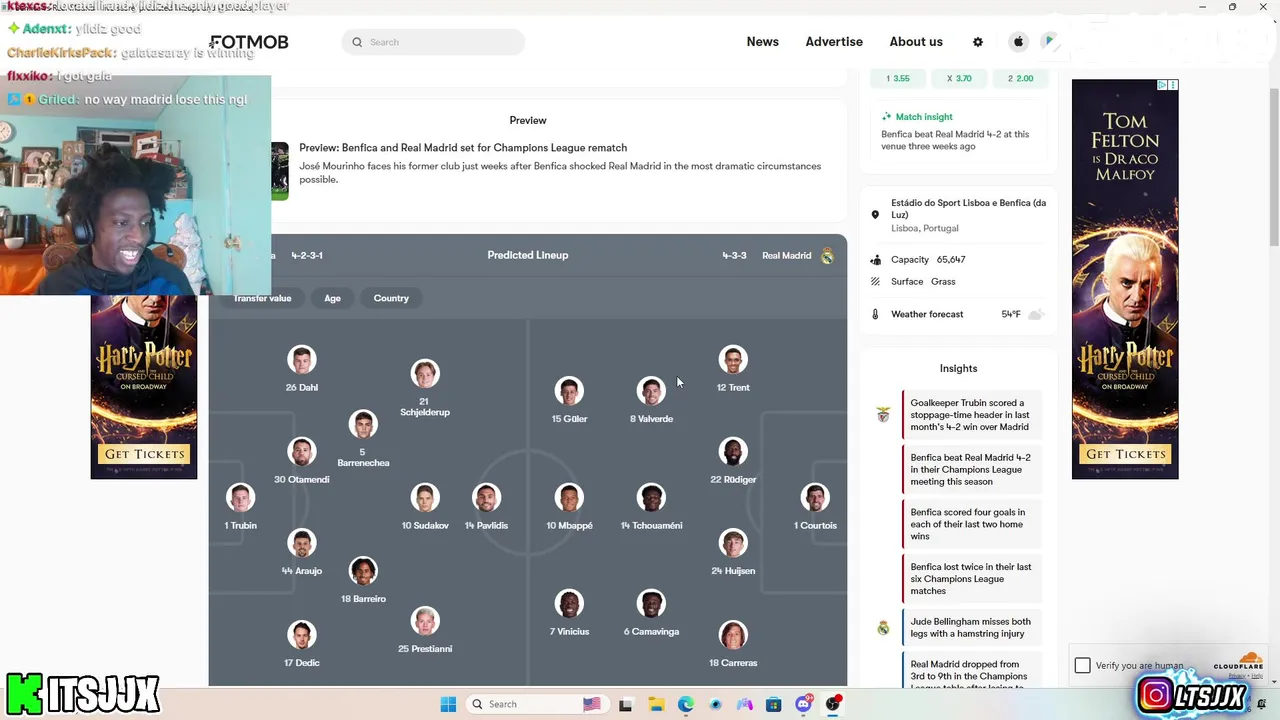Click the Google Play store icon
1280x720 pixels.
tap(1048, 42)
